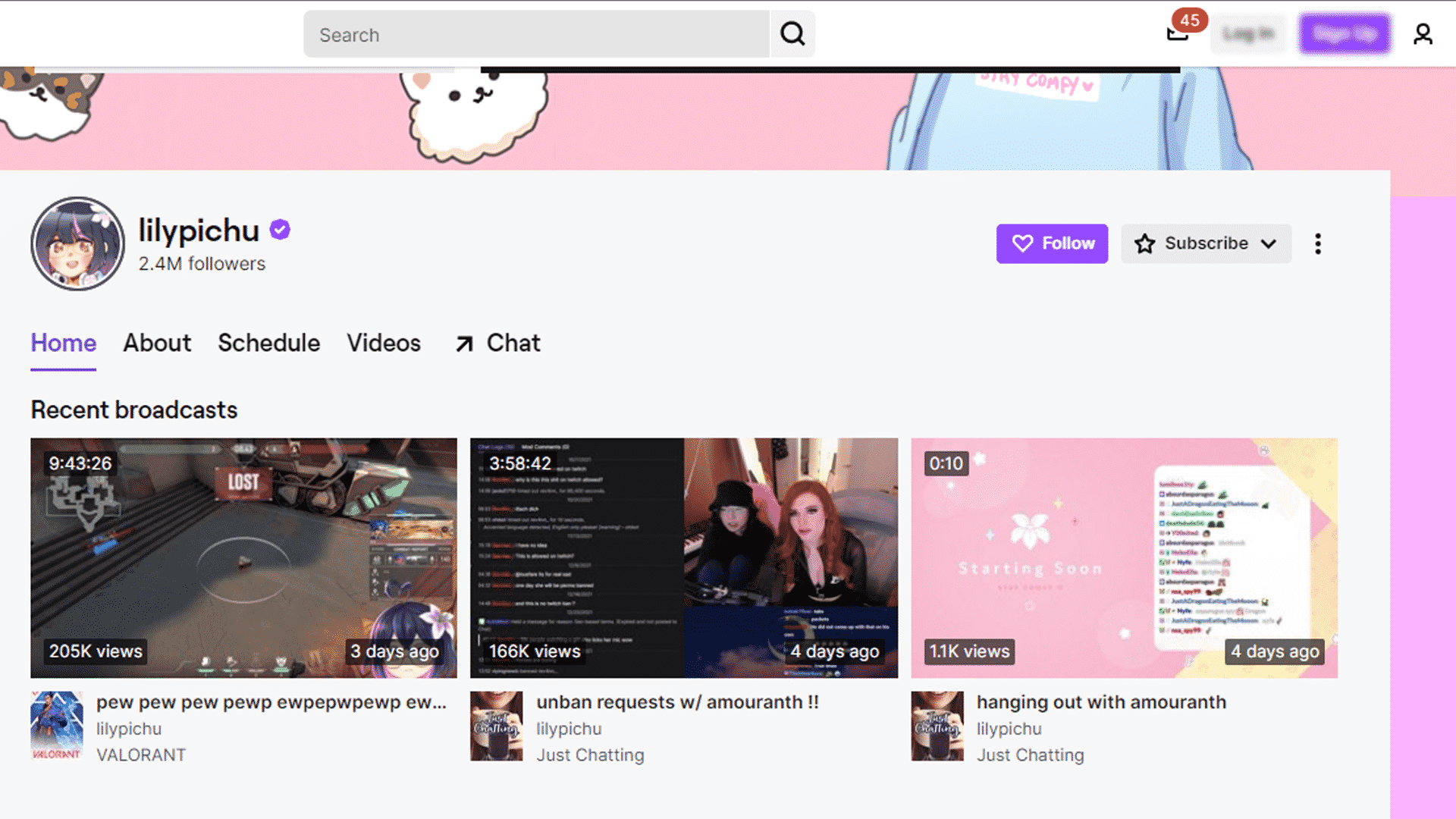1456x819 pixels.
Task: Click the VALORANT game box art
Action: click(57, 726)
